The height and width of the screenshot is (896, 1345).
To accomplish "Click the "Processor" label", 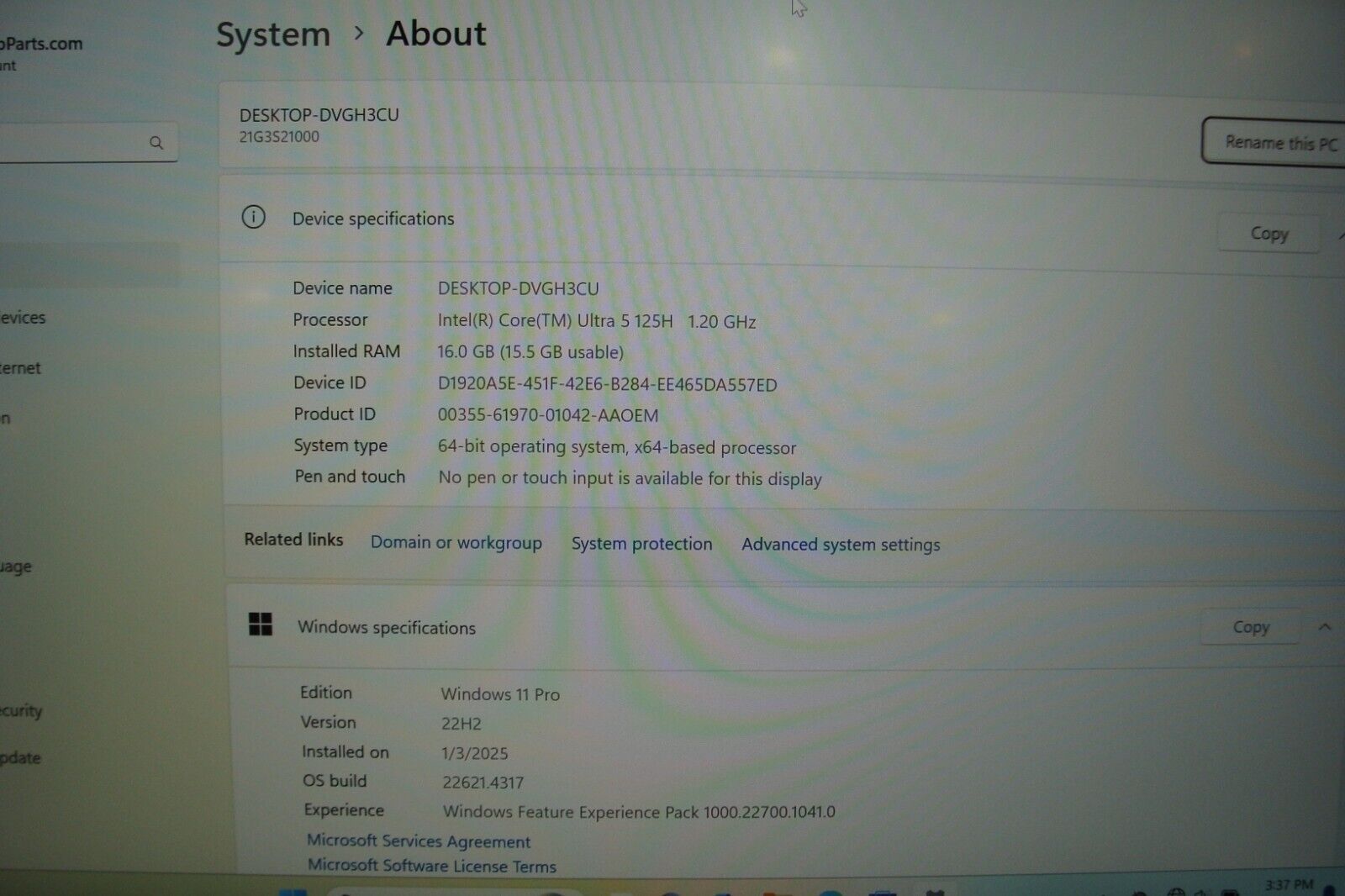I will [330, 320].
